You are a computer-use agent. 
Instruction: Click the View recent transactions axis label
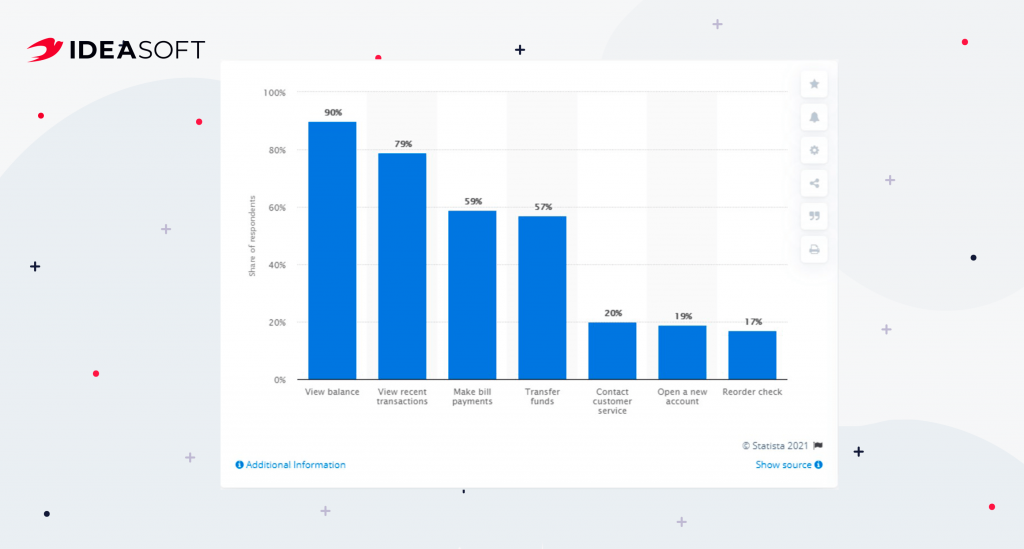tap(402, 396)
